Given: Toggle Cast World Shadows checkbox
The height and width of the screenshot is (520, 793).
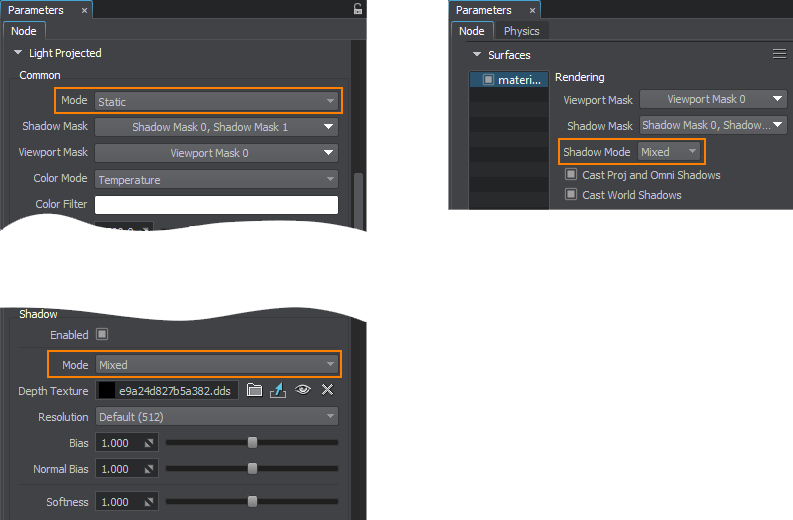Looking at the screenshot, I should [571, 194].
